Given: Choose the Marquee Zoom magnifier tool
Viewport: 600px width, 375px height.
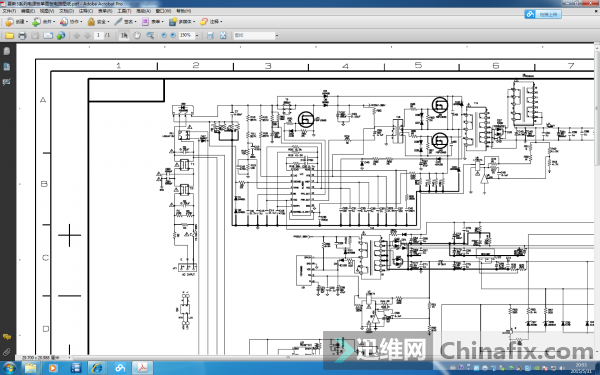Looking at the screenshot, I should (x=150, y=36).
